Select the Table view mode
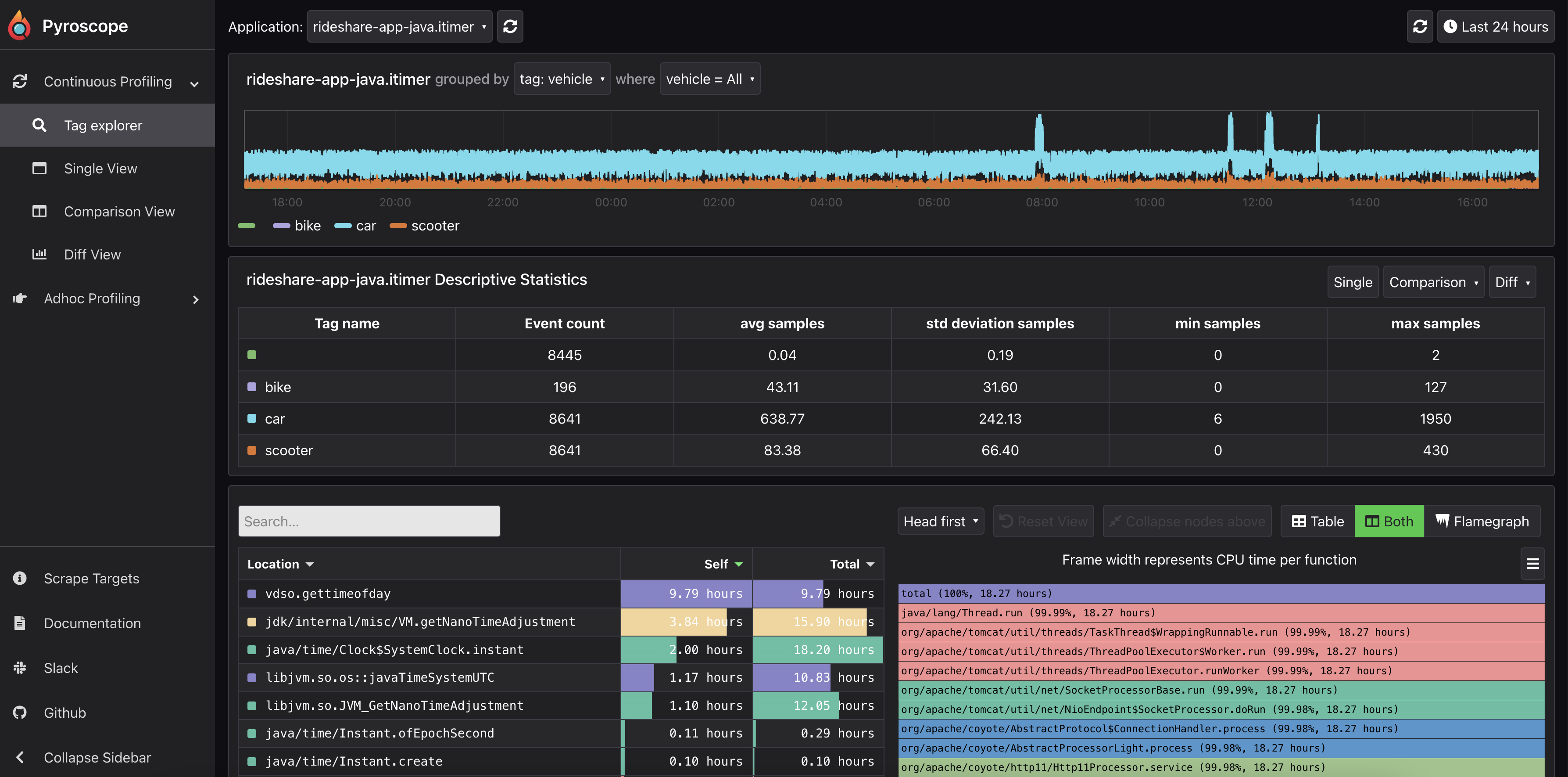The width and height of the screenshot is (1568, 777). click(x=1317, y=521)
